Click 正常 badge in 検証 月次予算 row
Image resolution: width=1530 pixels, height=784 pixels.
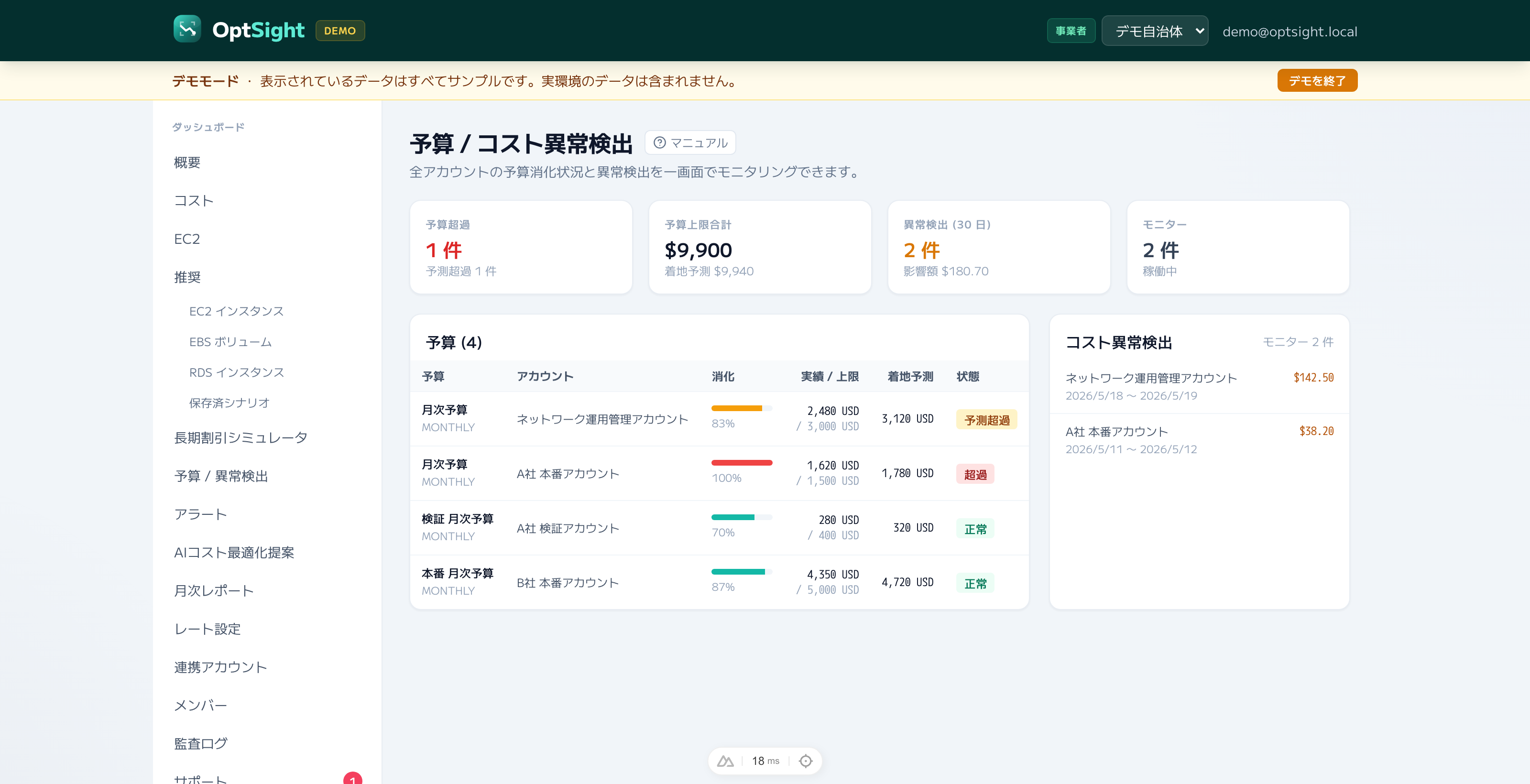point(975,529)
